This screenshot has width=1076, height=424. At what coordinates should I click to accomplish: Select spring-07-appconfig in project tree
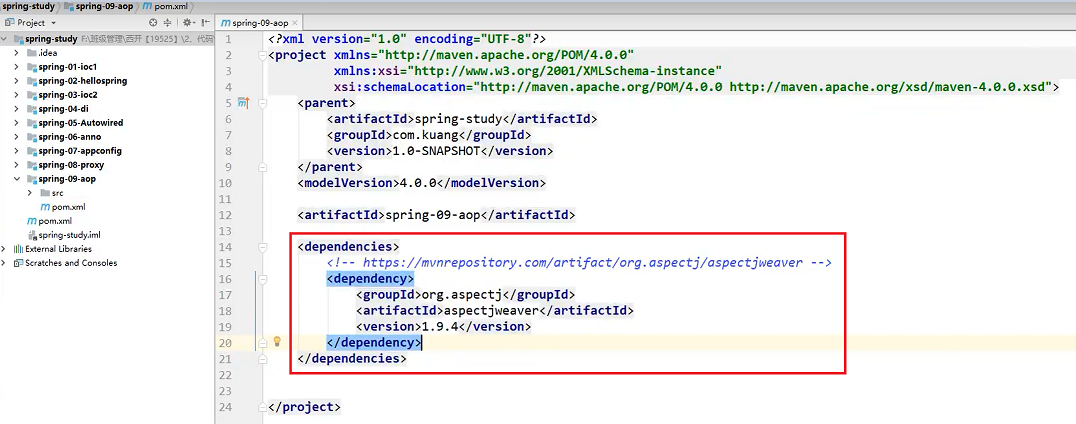point(80,151)
